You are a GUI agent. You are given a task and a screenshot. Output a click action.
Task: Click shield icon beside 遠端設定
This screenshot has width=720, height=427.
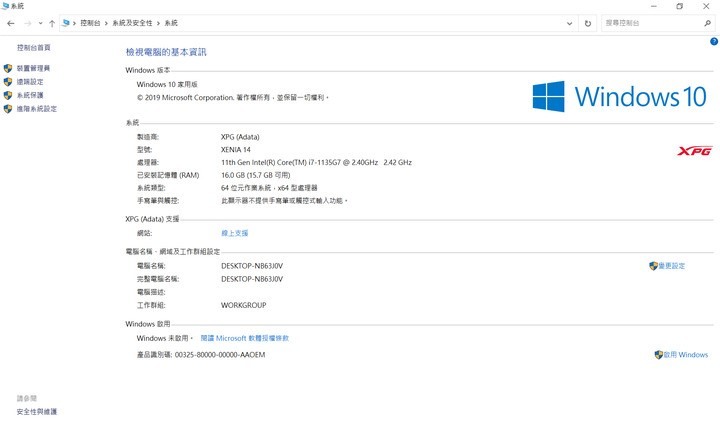(x=8, y=82)
